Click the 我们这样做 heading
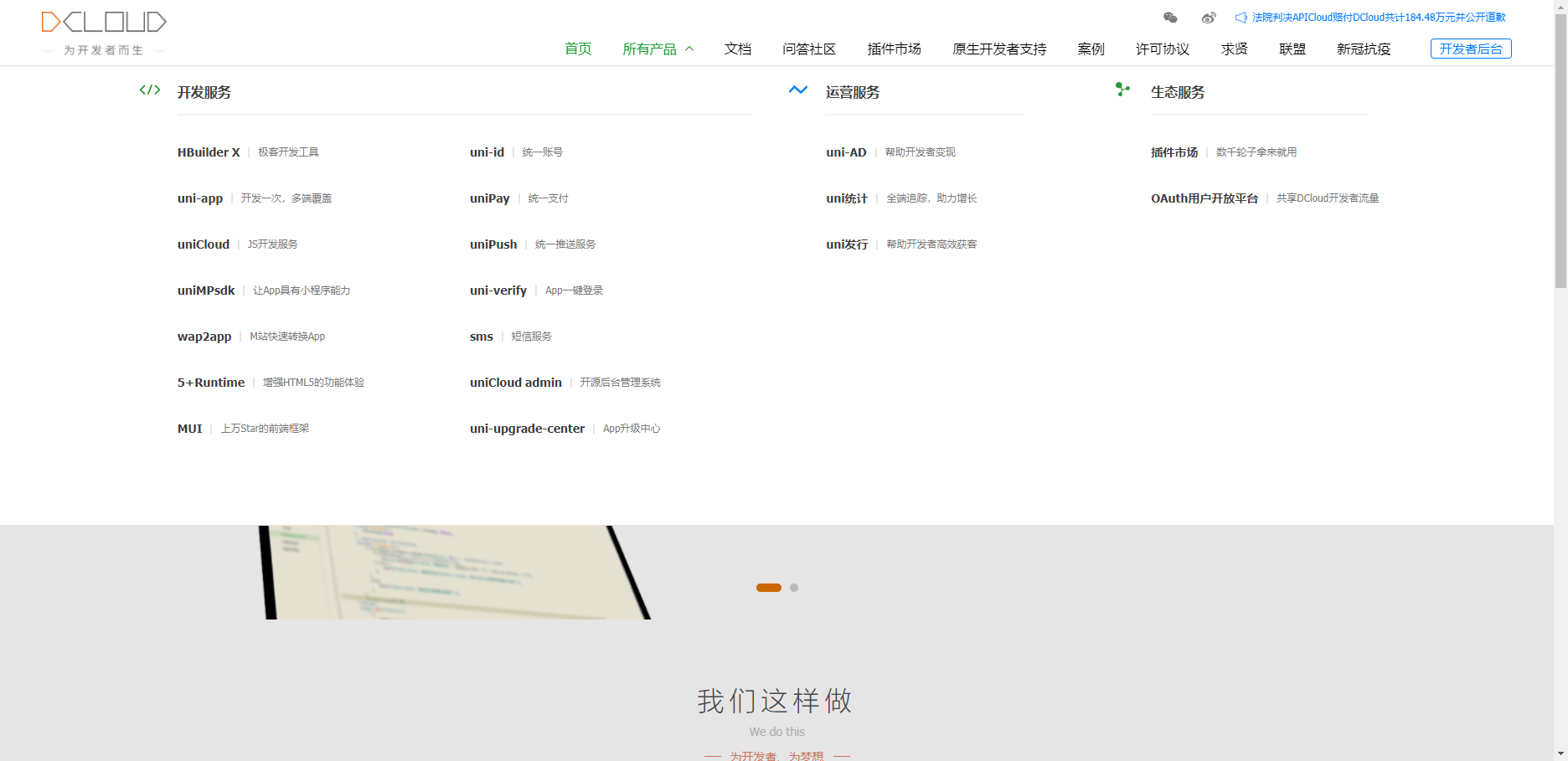The height and width of the screenshot is (761, 1568). tap(776, 701)
